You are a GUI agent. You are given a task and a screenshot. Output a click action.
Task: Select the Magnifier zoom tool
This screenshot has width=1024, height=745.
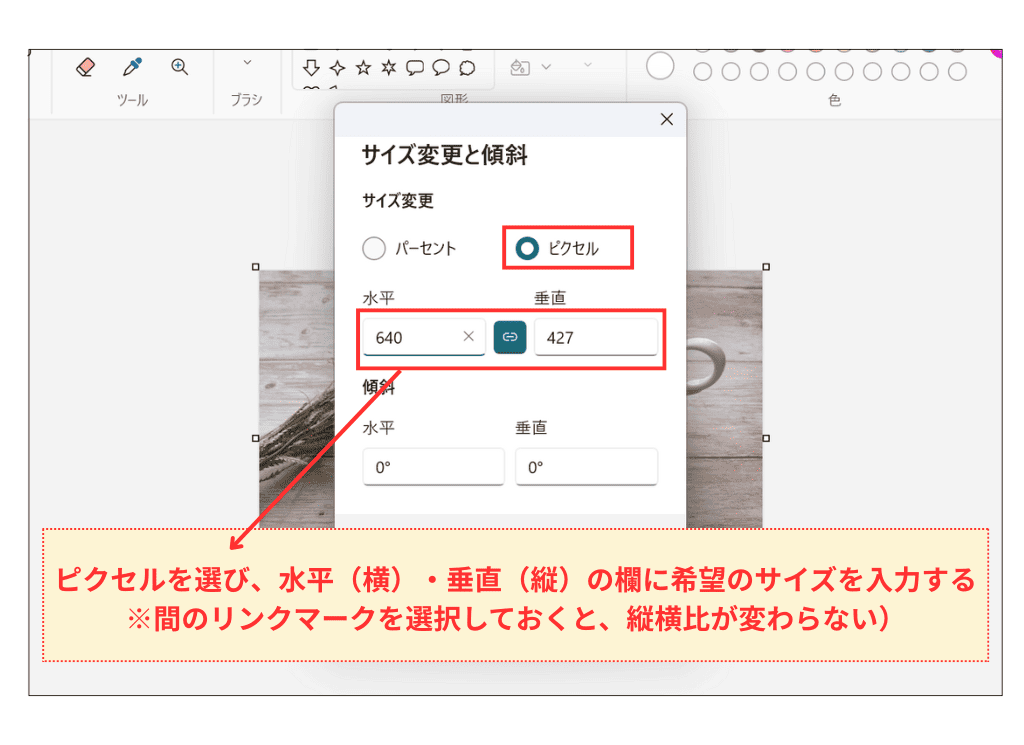click(x=179, y=66)
